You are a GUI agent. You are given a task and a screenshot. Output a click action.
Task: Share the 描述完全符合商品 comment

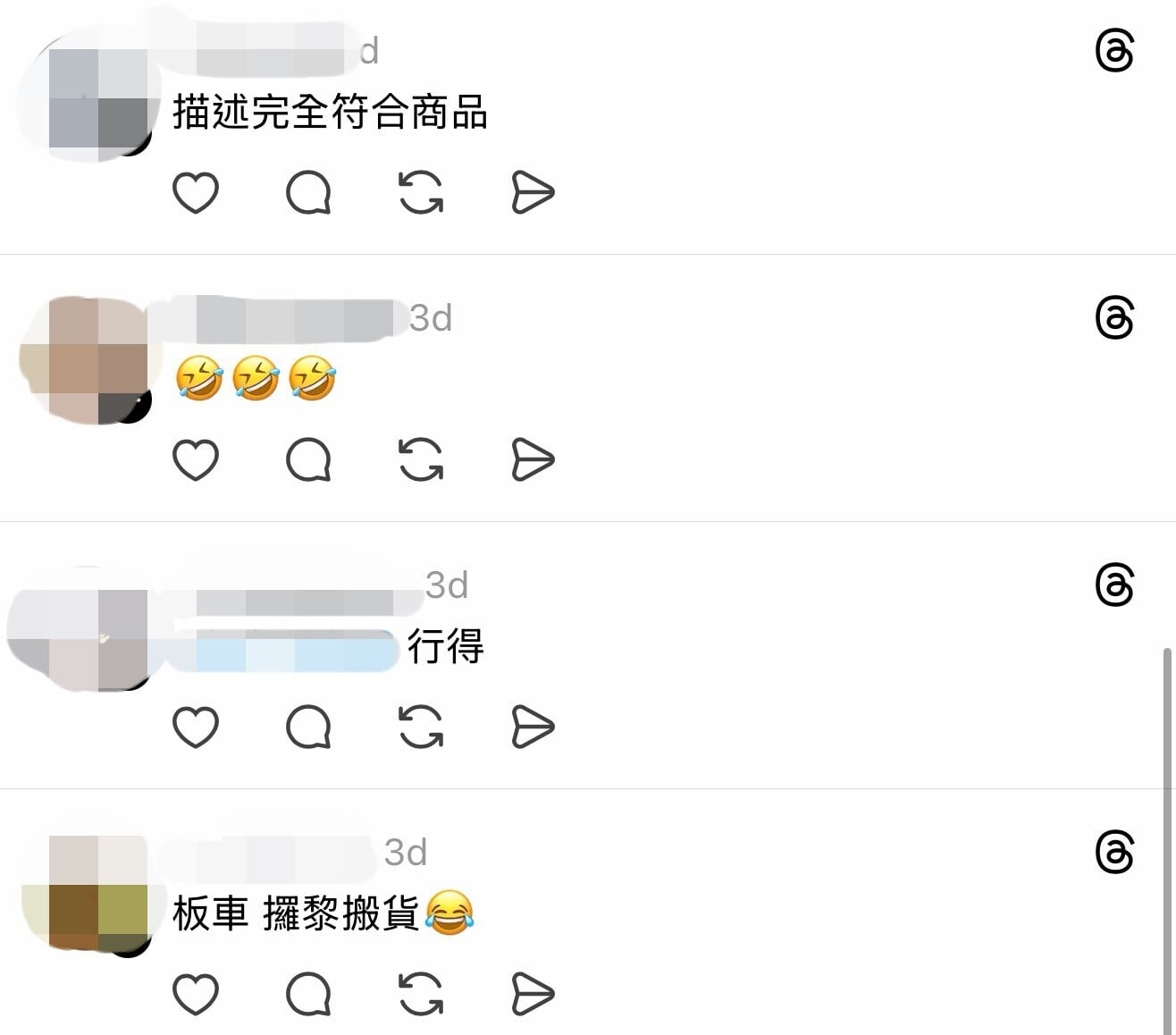tap(533, 193)
